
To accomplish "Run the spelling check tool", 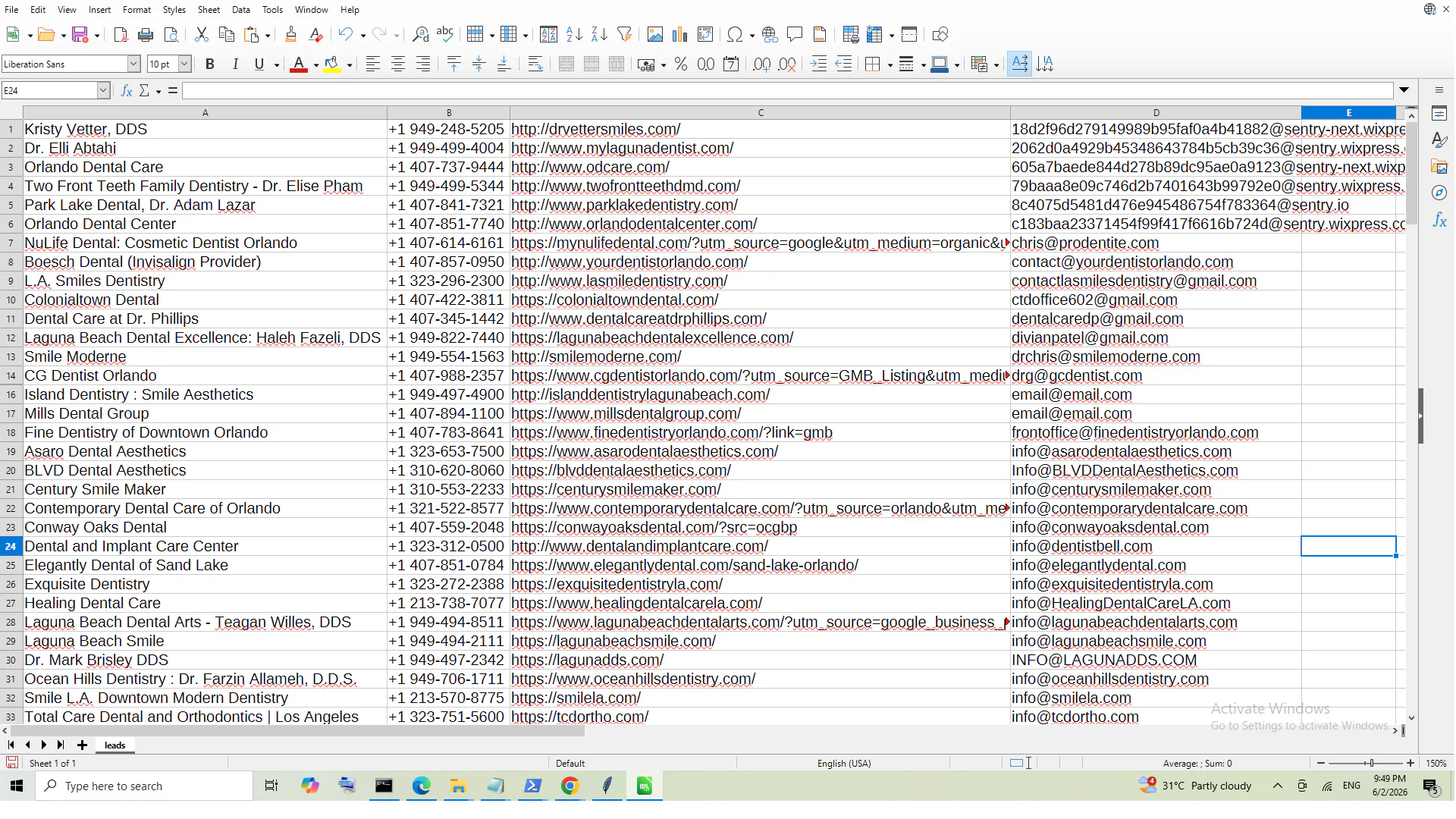I will tap(445, 34).
